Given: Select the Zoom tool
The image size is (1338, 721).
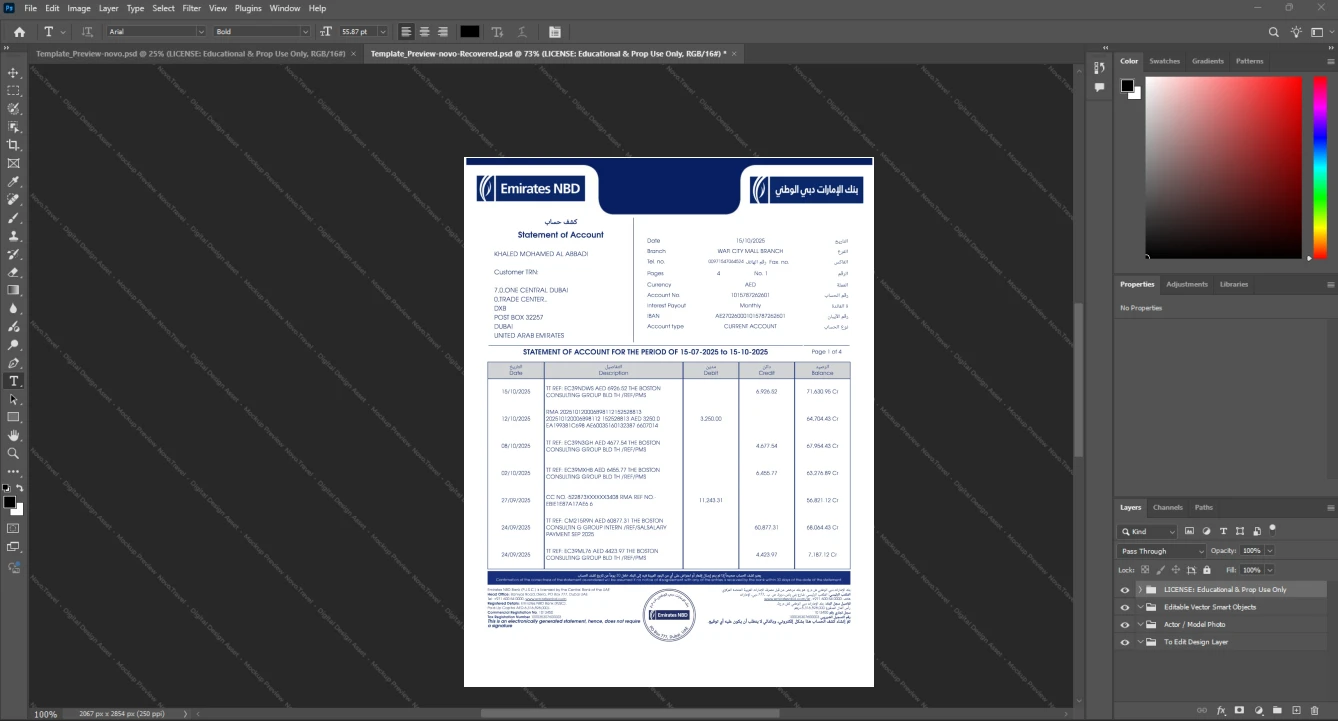Looking at the screenshot, I should pos(14,453).
